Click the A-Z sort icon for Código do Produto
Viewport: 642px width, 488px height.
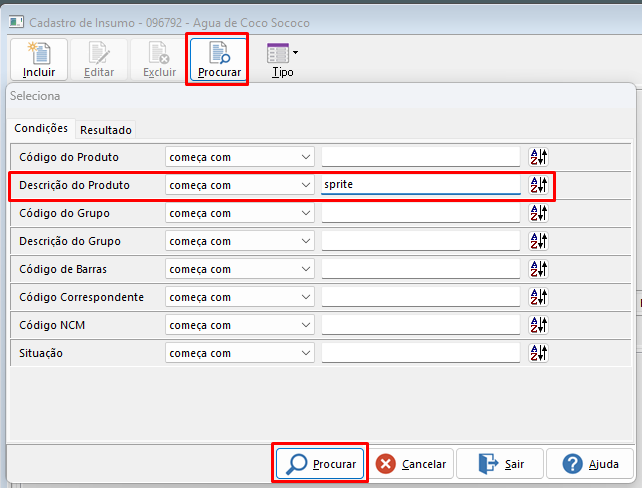(x=538, y=157)
